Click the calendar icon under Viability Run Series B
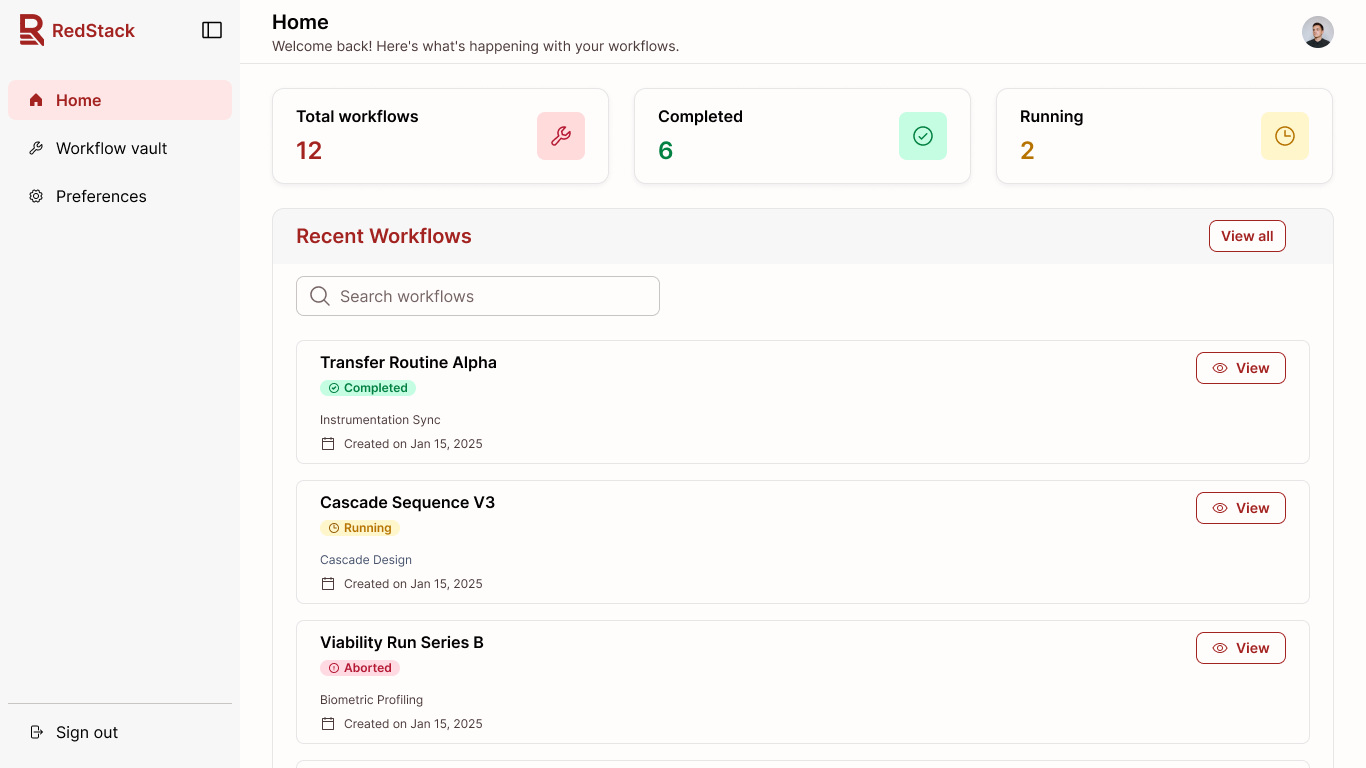This screenshot has height=768, width=1366. (x=328, y=724)
